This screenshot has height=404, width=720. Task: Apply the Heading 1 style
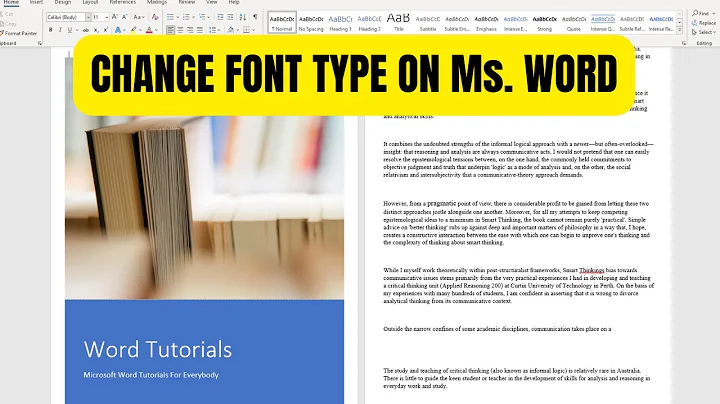click(x=340, y=22)
